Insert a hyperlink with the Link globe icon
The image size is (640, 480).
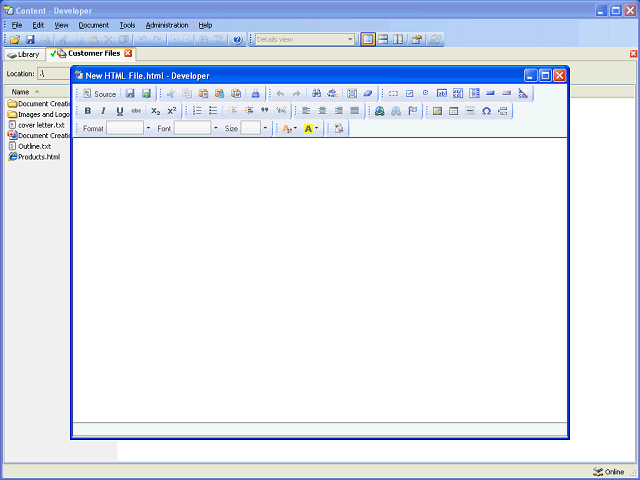click(x=380, y=111)
